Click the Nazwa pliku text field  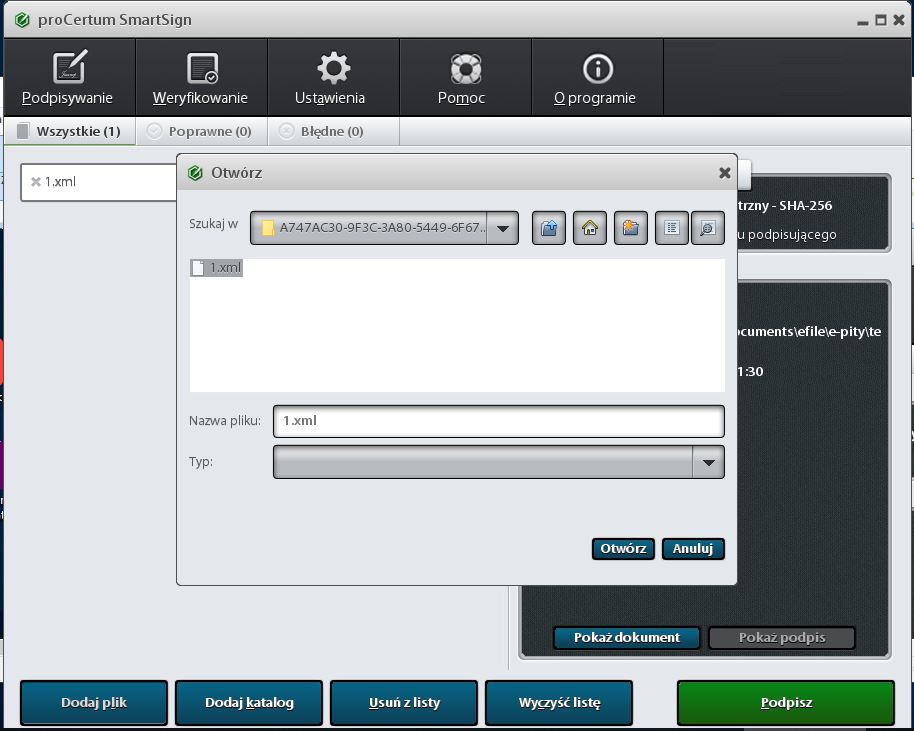498,421
